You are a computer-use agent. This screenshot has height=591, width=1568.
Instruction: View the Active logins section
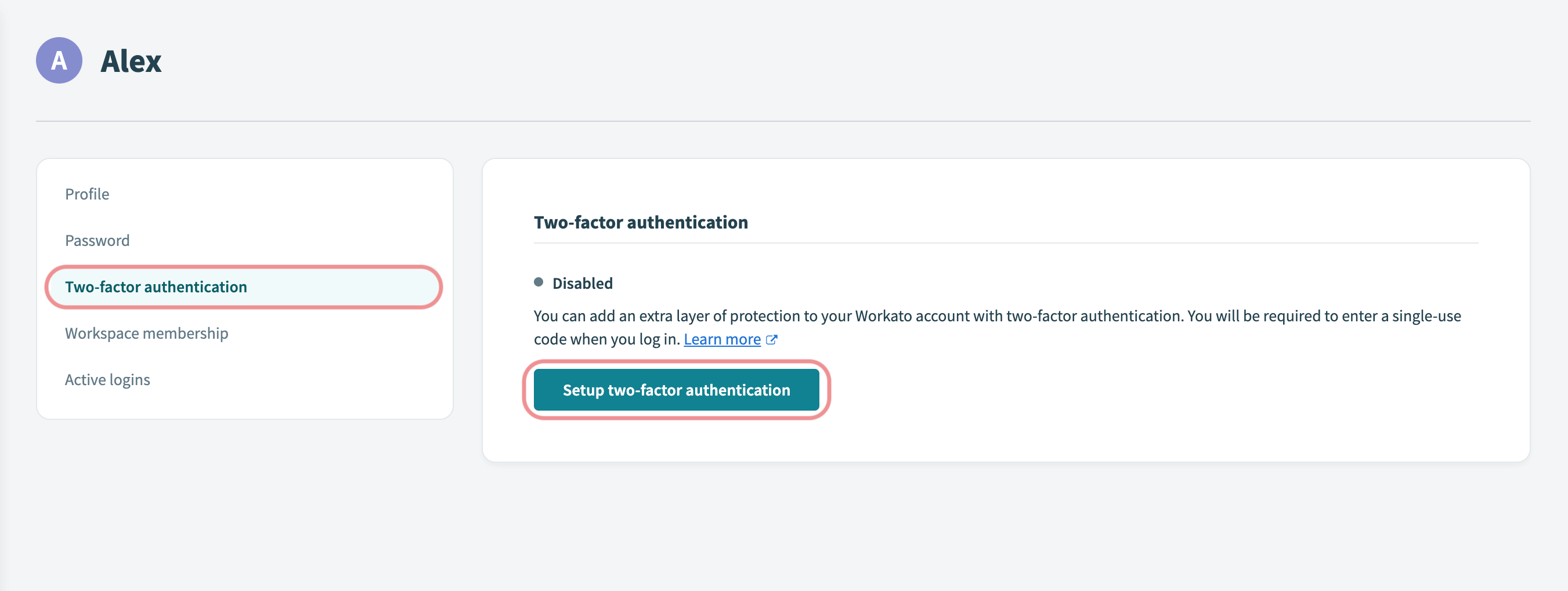(x=108, y=379)
